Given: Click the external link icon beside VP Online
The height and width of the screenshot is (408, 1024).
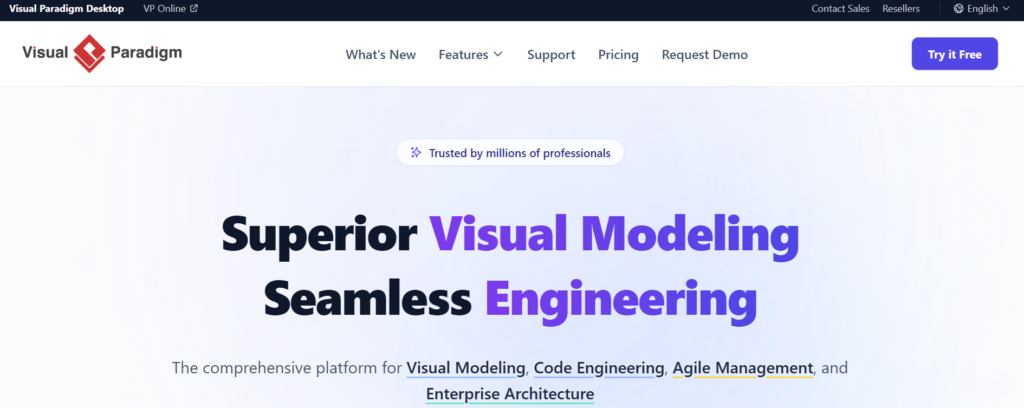Looking at the screenshot, I should point(194,8).
